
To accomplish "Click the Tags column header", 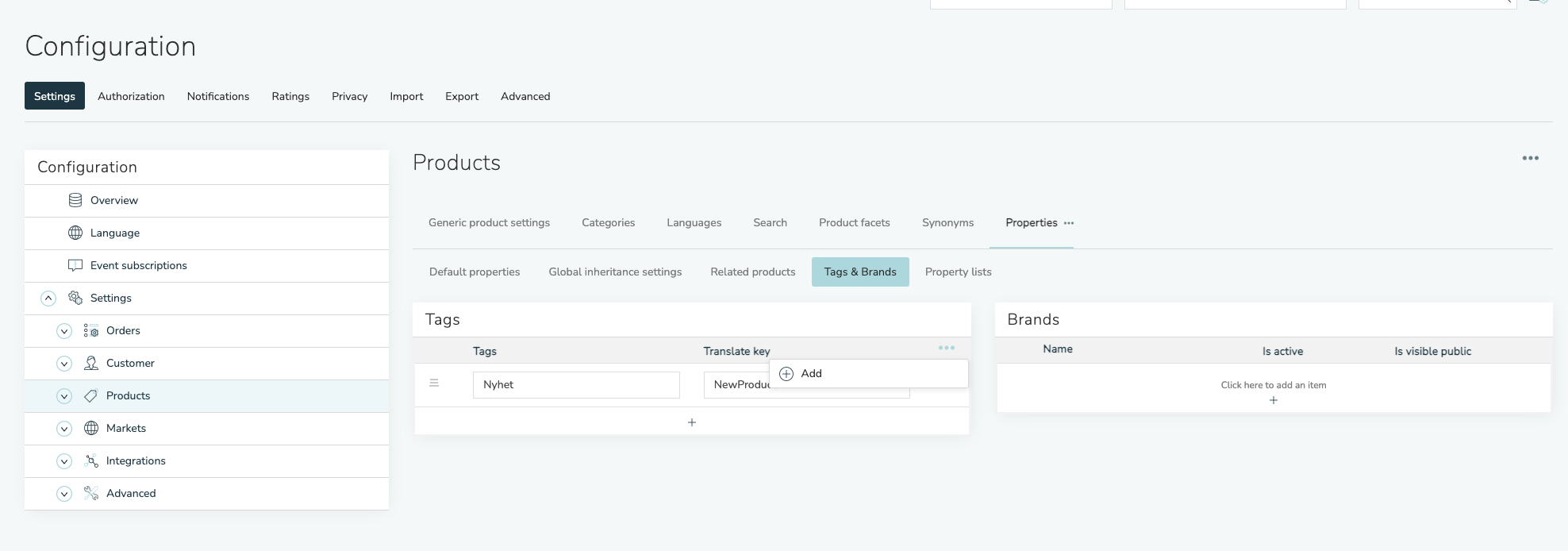I will (485, 351).
